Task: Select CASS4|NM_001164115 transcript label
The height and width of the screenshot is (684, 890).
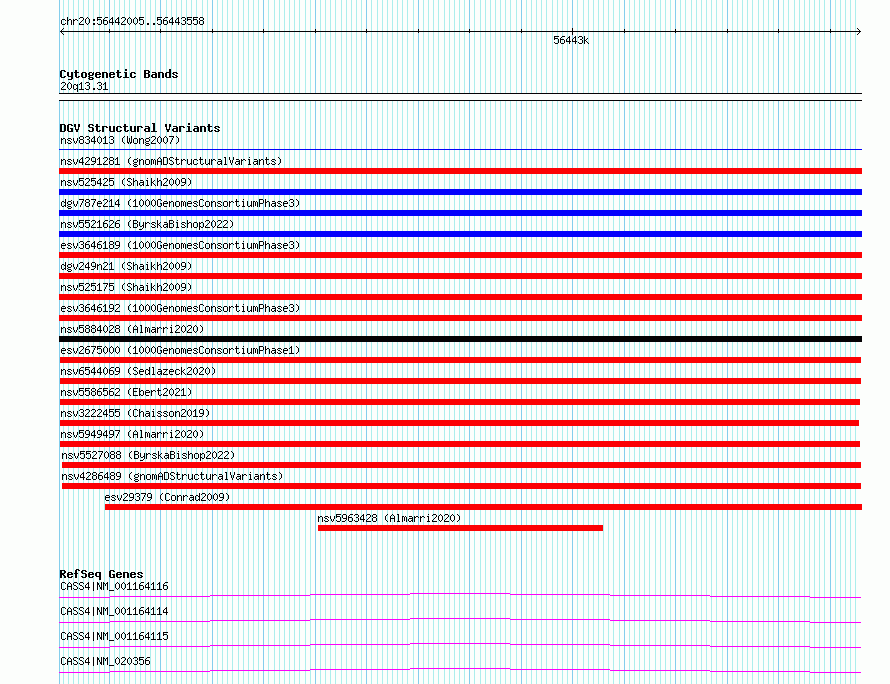Action: 114,636
